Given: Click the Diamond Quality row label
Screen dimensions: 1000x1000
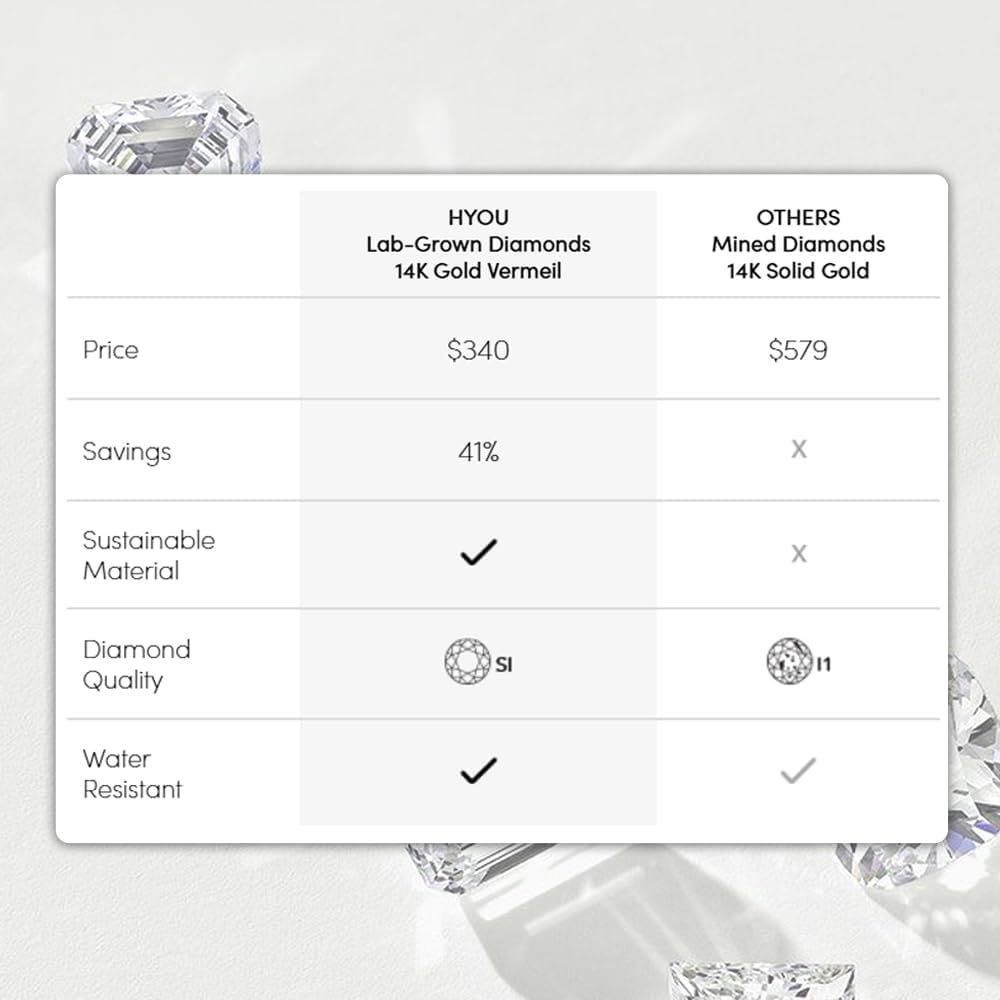Looking at the screenshot, I should point(136,664).
